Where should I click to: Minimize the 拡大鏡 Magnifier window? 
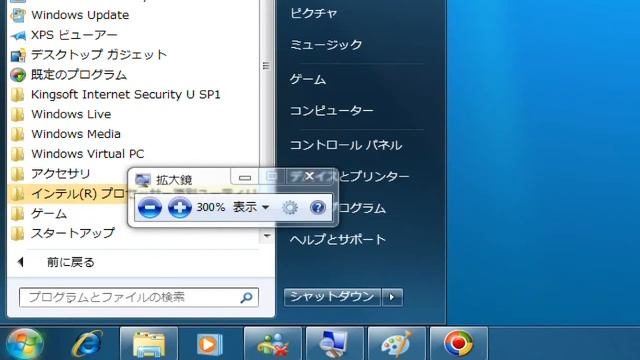245,177
